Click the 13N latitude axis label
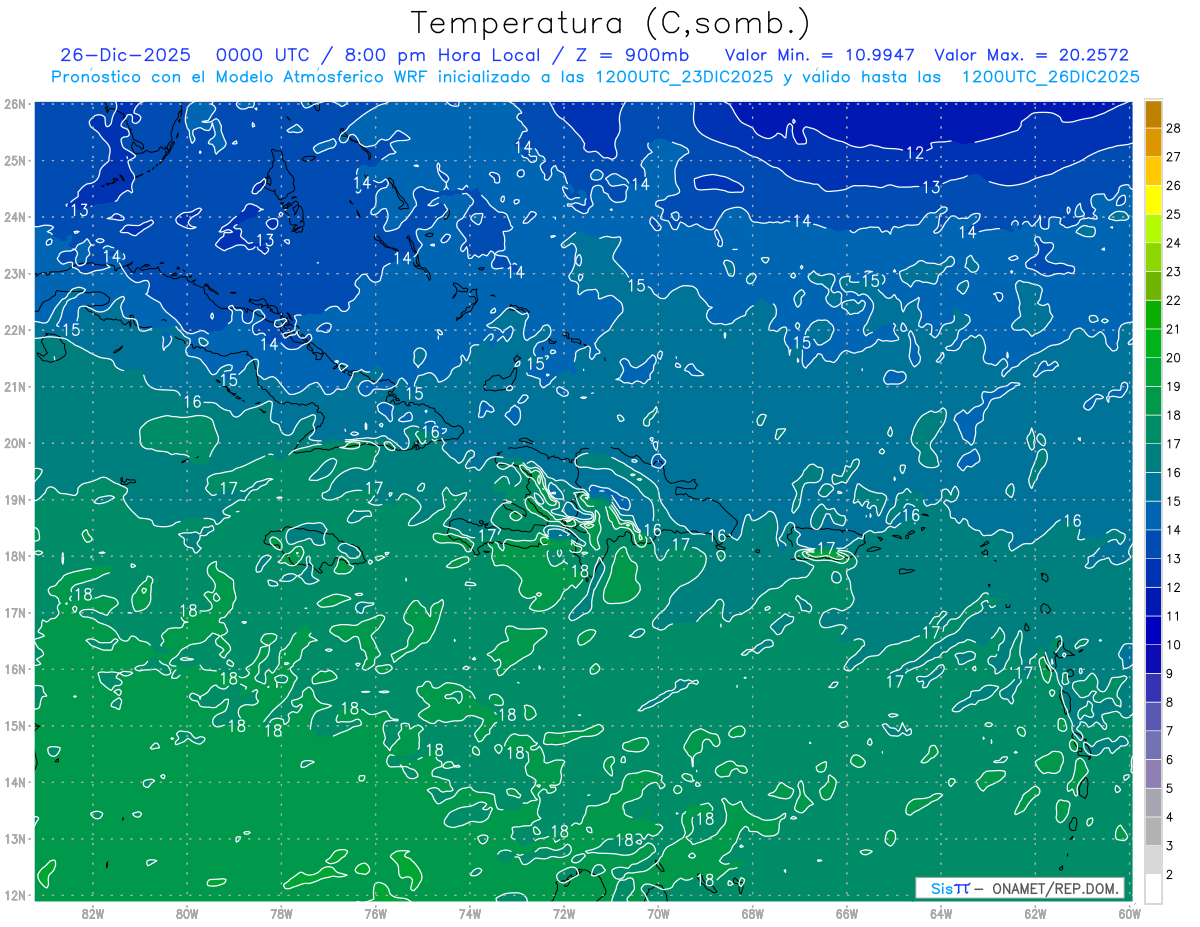Screen dimensions: 1200x927 [15, 838]
